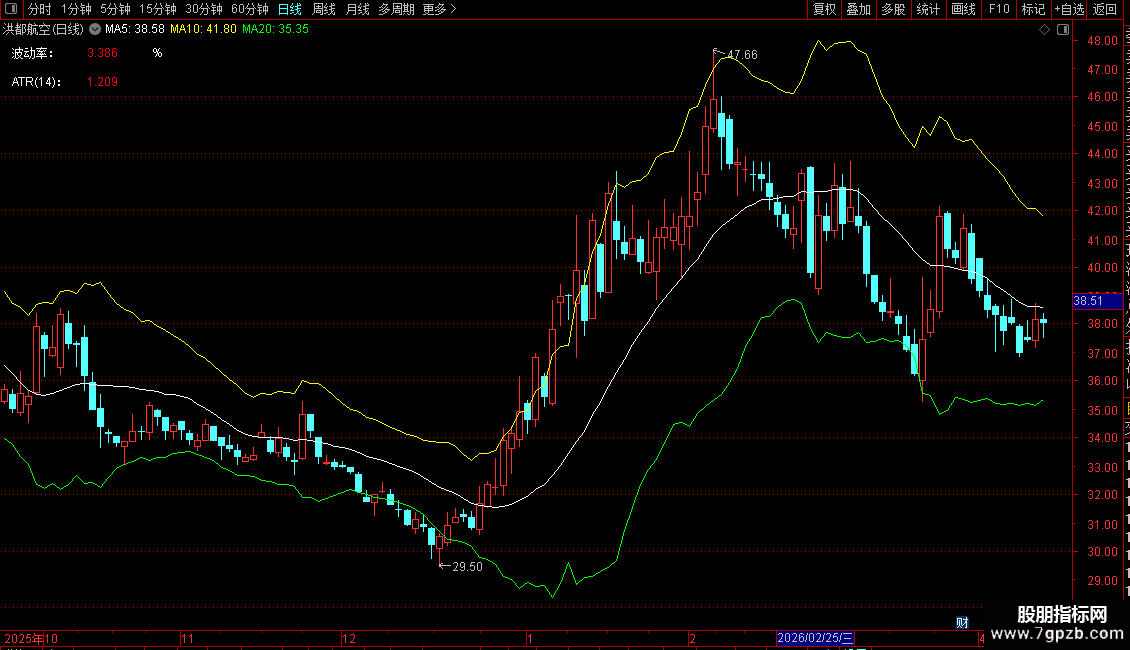Viewport: 1130px width, 650px height.
Task: Click the 36.00 price axis label
Action: click(1103, 380)
